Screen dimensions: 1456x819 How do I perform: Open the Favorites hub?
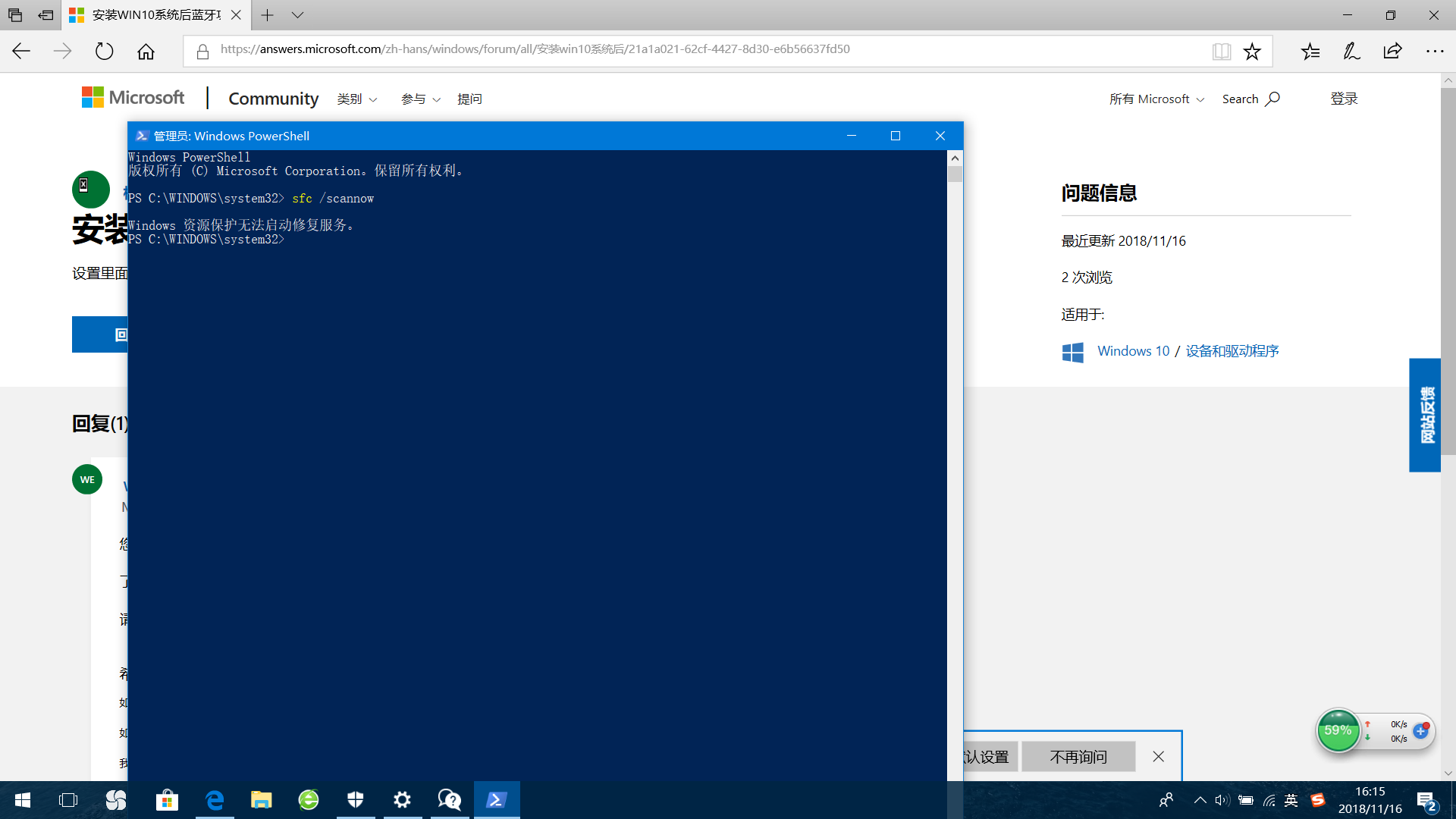point(1310,51)
